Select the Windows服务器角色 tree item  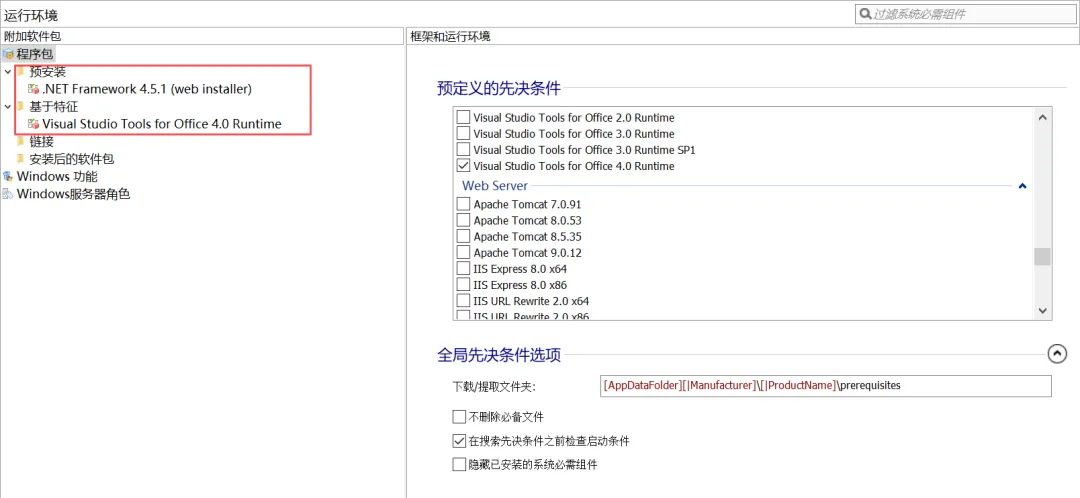click(73, 194)
